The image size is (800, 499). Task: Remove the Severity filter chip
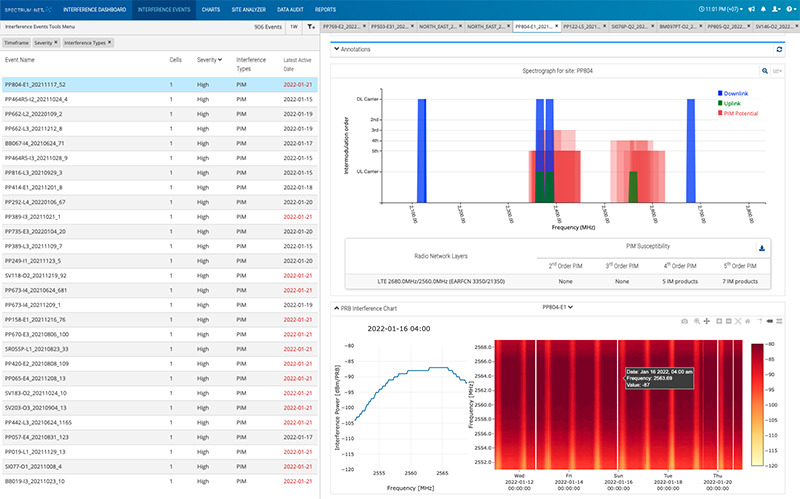(x=56, y=42)
